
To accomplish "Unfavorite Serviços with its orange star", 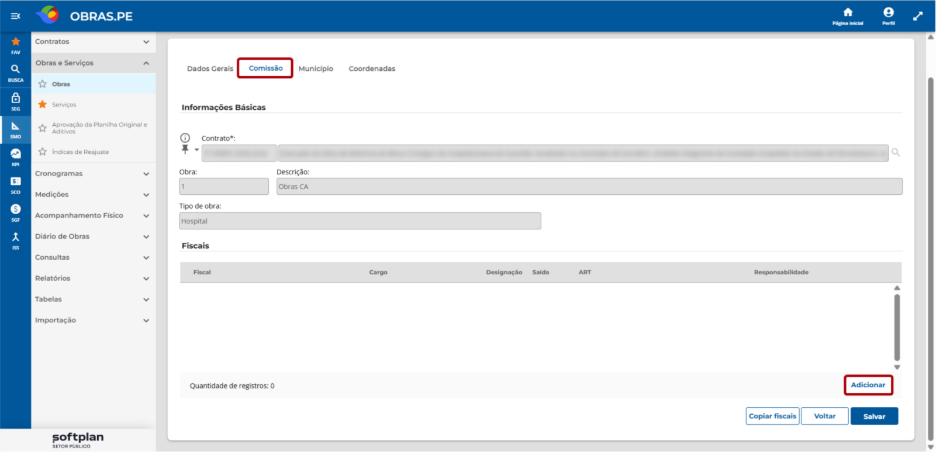I will coord(42,104).
